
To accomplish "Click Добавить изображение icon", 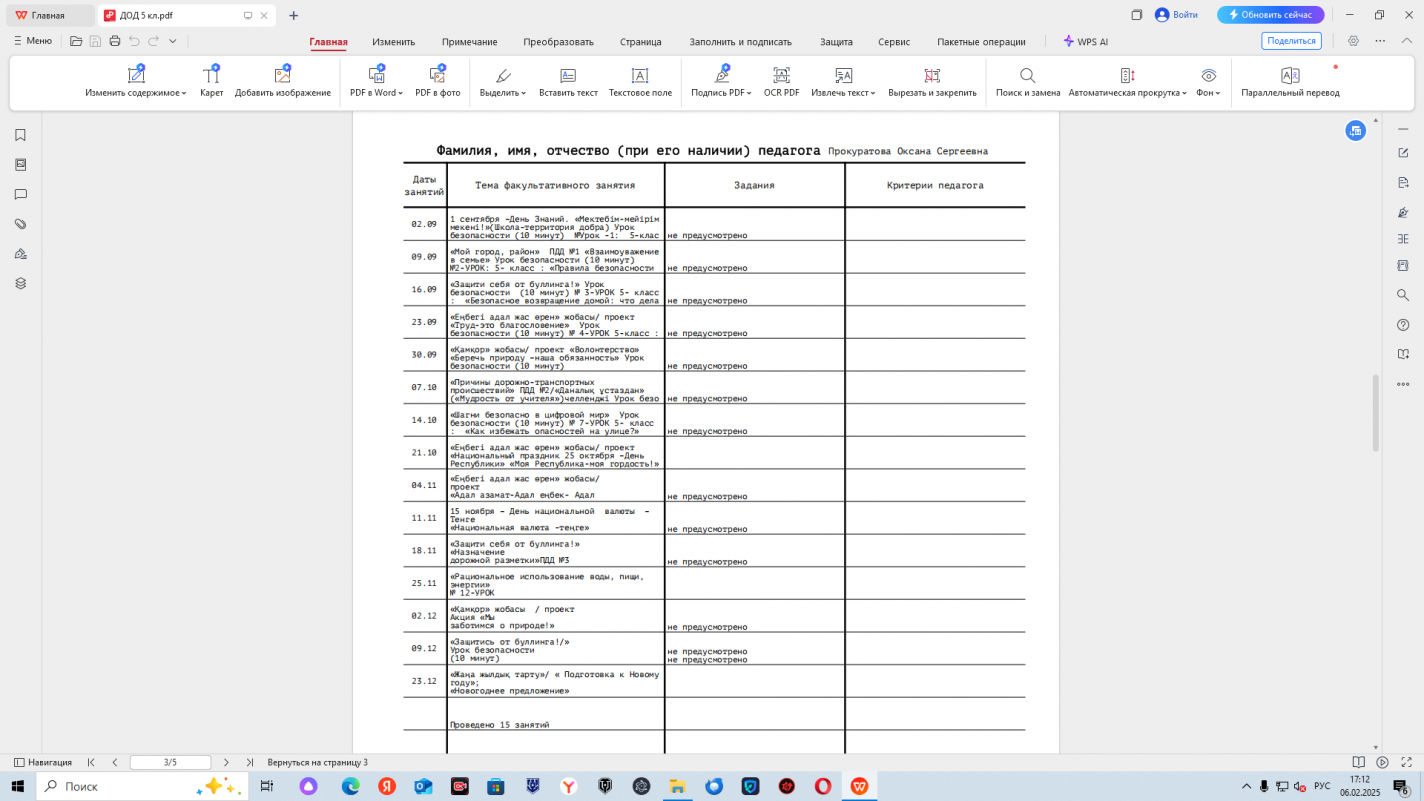I will pyautogui.click(x=282, y=76).
